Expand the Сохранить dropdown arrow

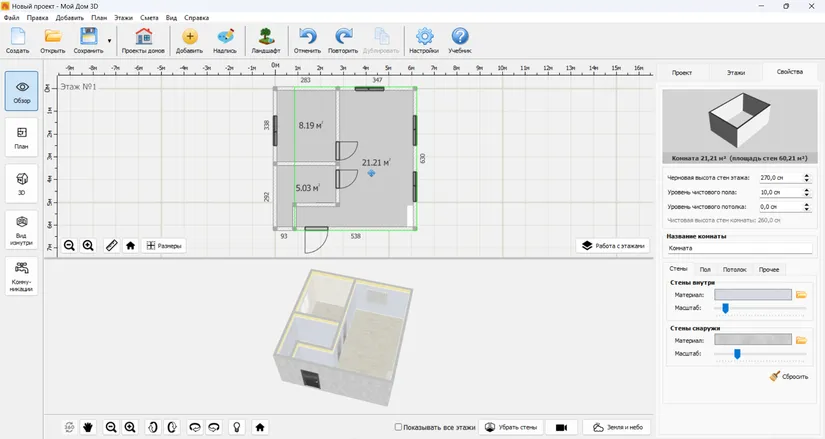(109, 41)
